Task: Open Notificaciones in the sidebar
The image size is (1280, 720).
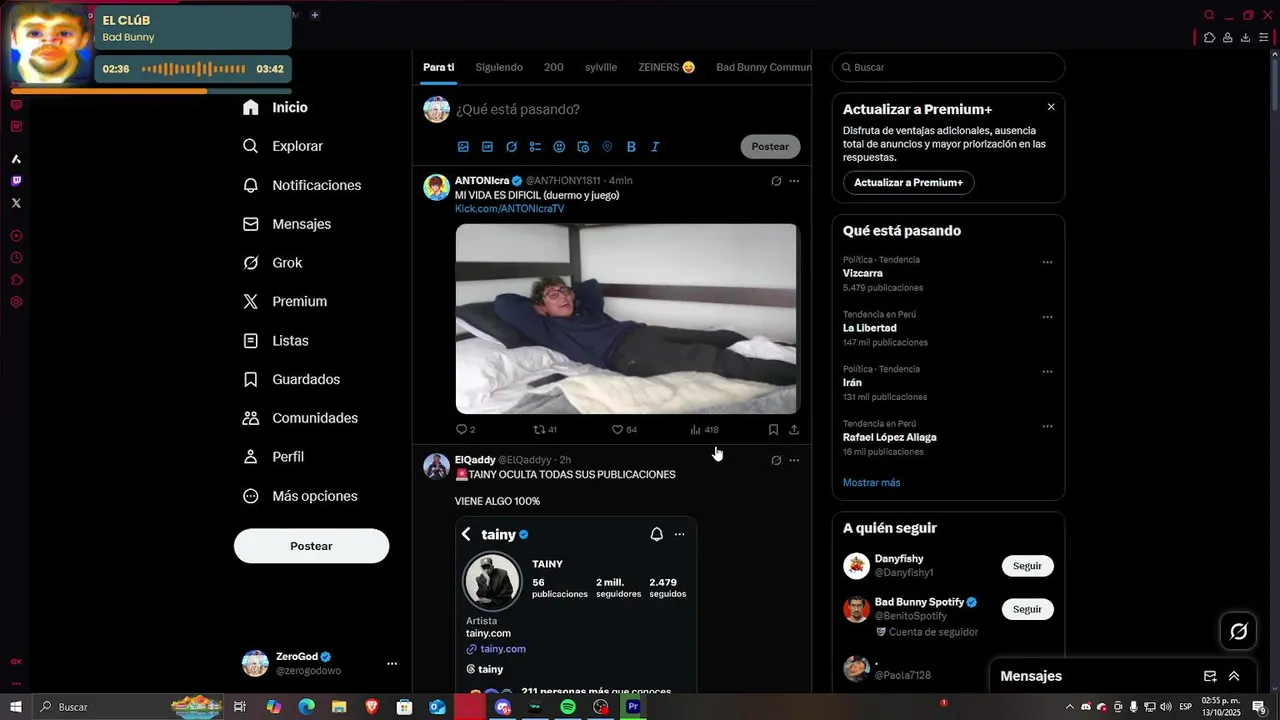Action: pos(302,185)
